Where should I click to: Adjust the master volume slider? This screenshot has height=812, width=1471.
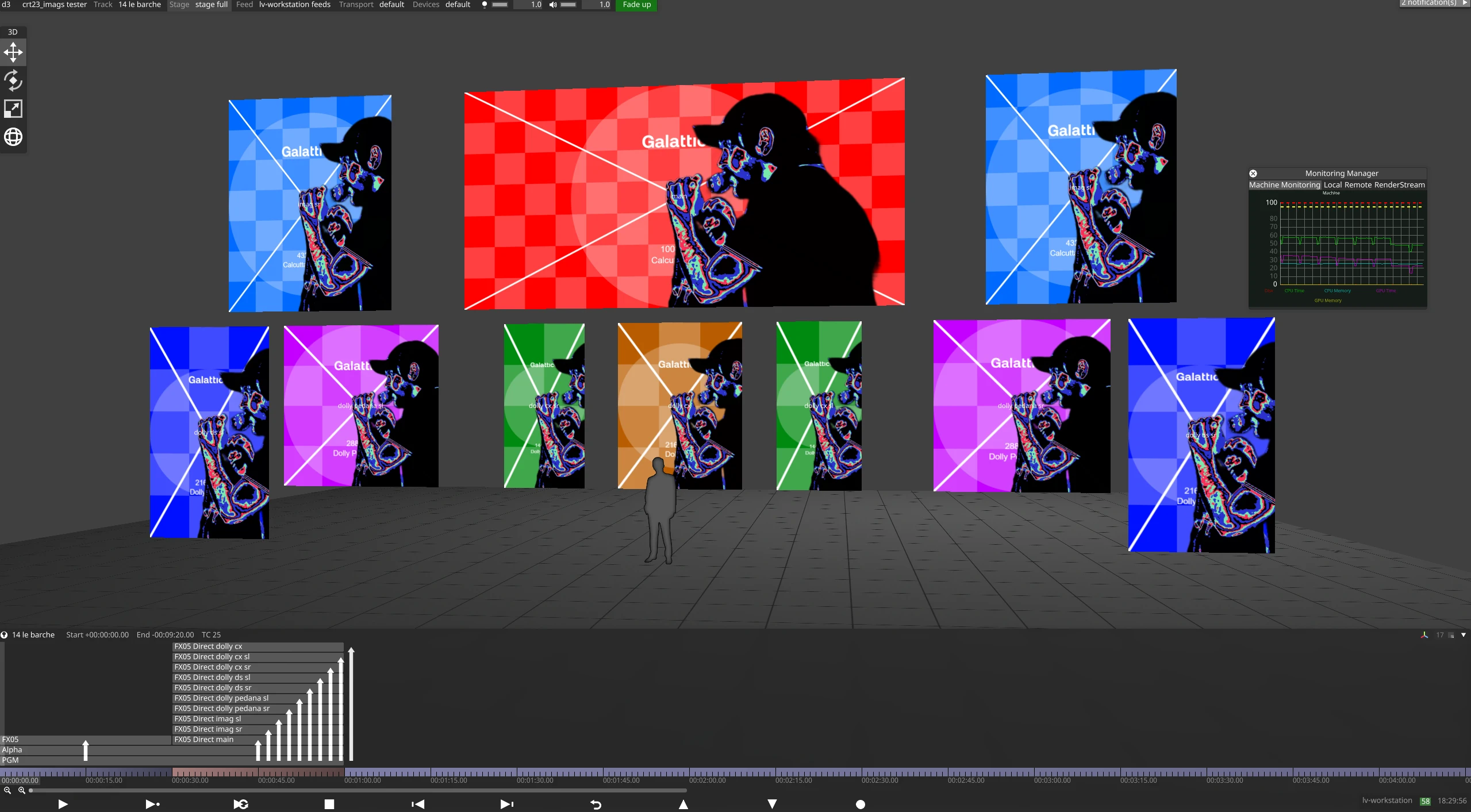pos(569,5)
